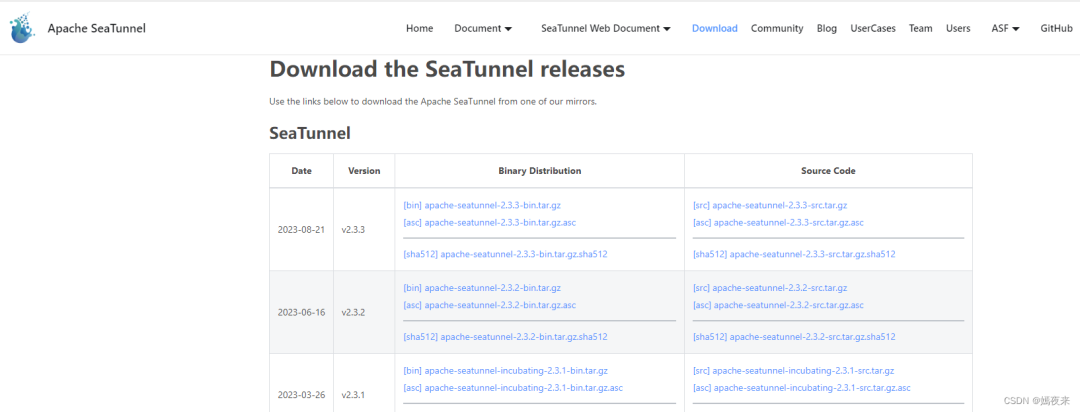The width and height of the screenshot is (1080, 412).
Task: Open the ASF dropdown menu
Action: pos(1005,29)
